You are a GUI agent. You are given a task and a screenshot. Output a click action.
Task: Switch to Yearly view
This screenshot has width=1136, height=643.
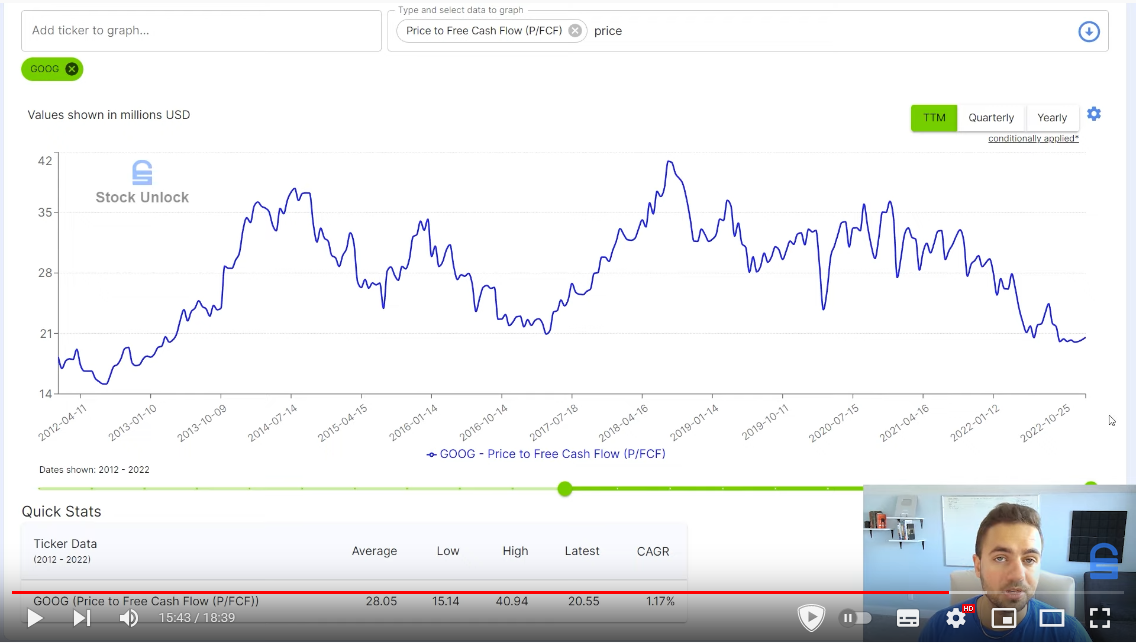(x=1052, y=117)
